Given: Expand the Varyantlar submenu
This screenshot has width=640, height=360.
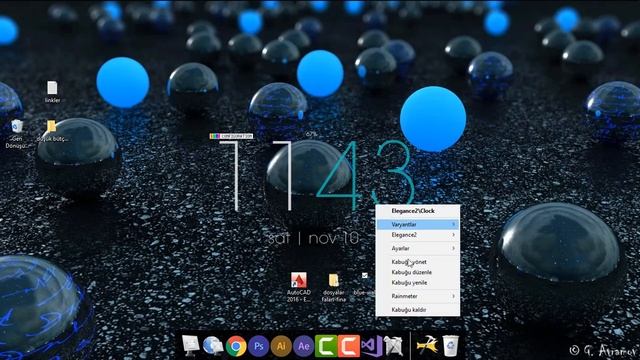Looking at the screenshot, I should [x=418, y=224].
